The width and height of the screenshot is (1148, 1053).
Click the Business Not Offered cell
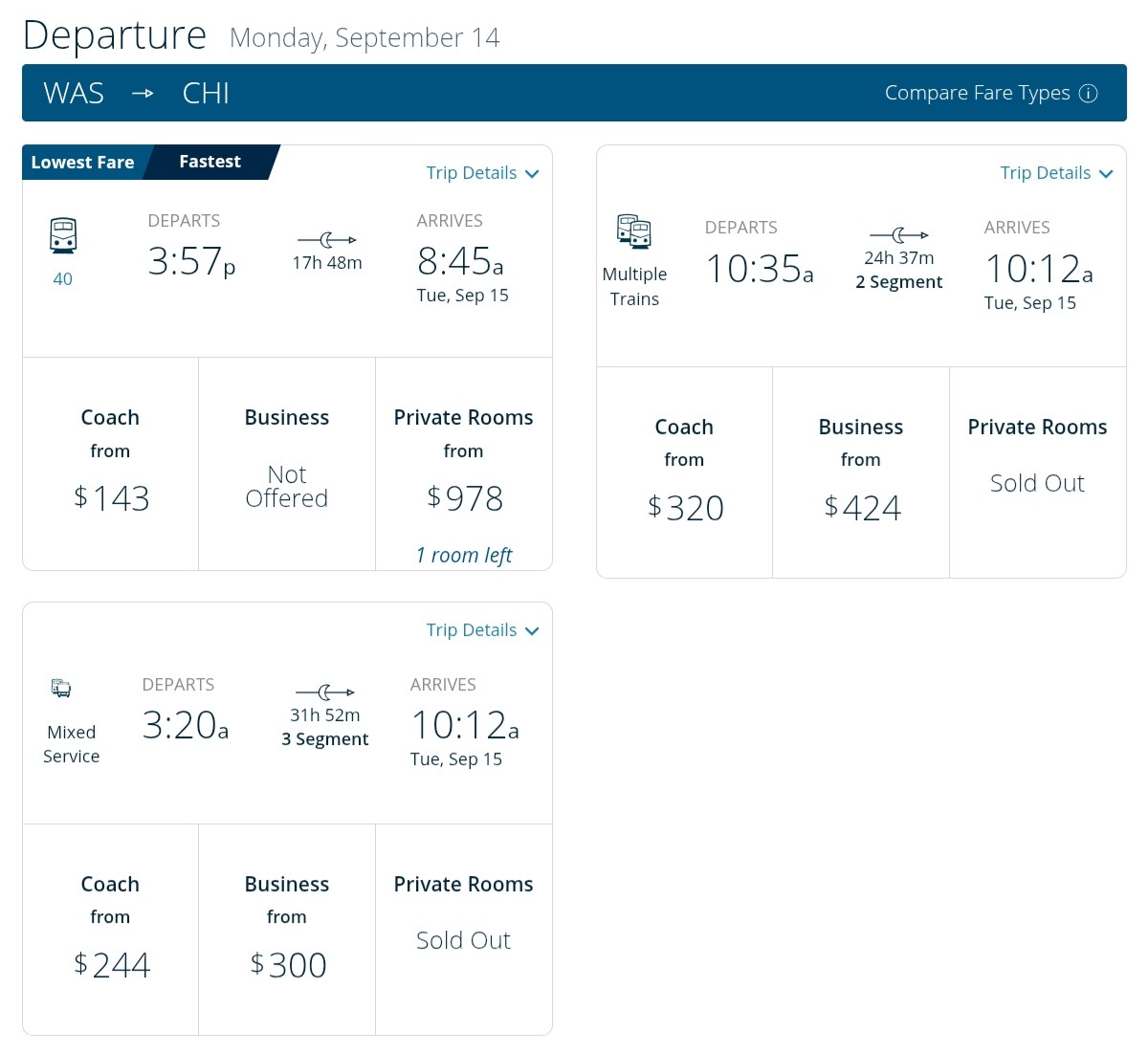[287, 464]
